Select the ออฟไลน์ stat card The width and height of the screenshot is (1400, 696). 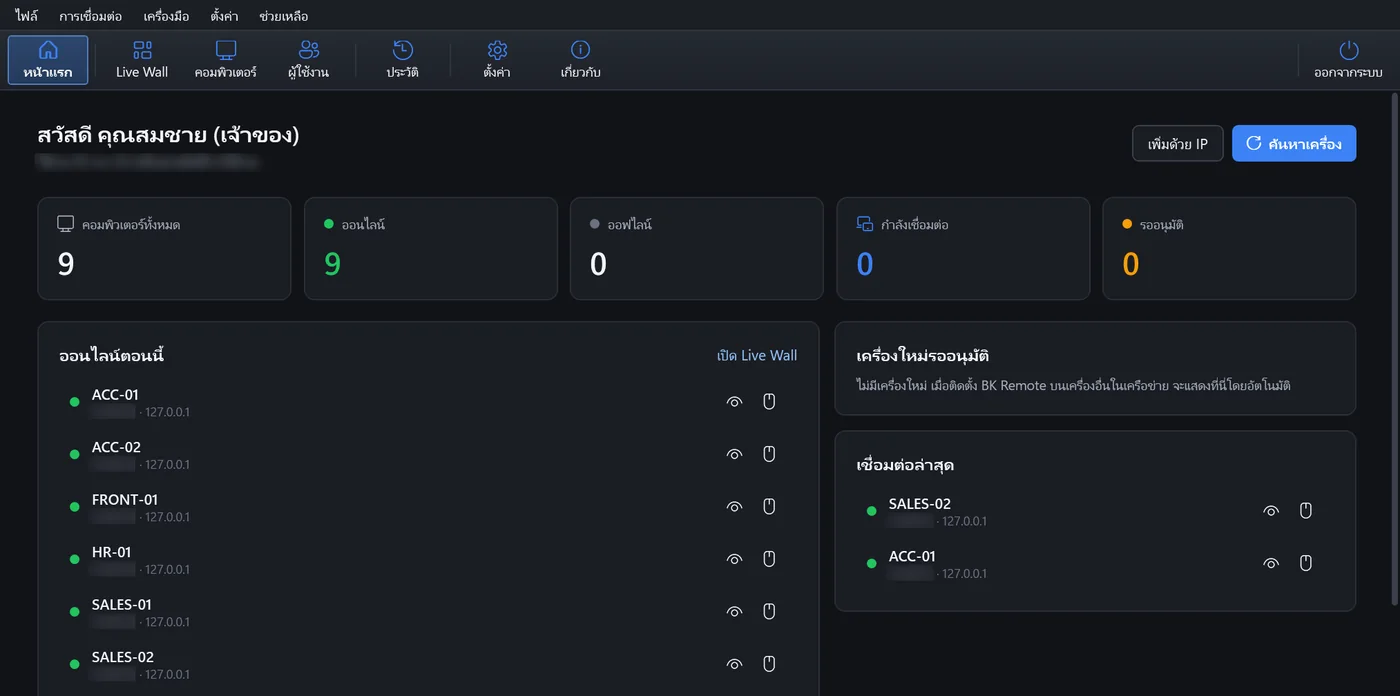click(x=697, y=248)
